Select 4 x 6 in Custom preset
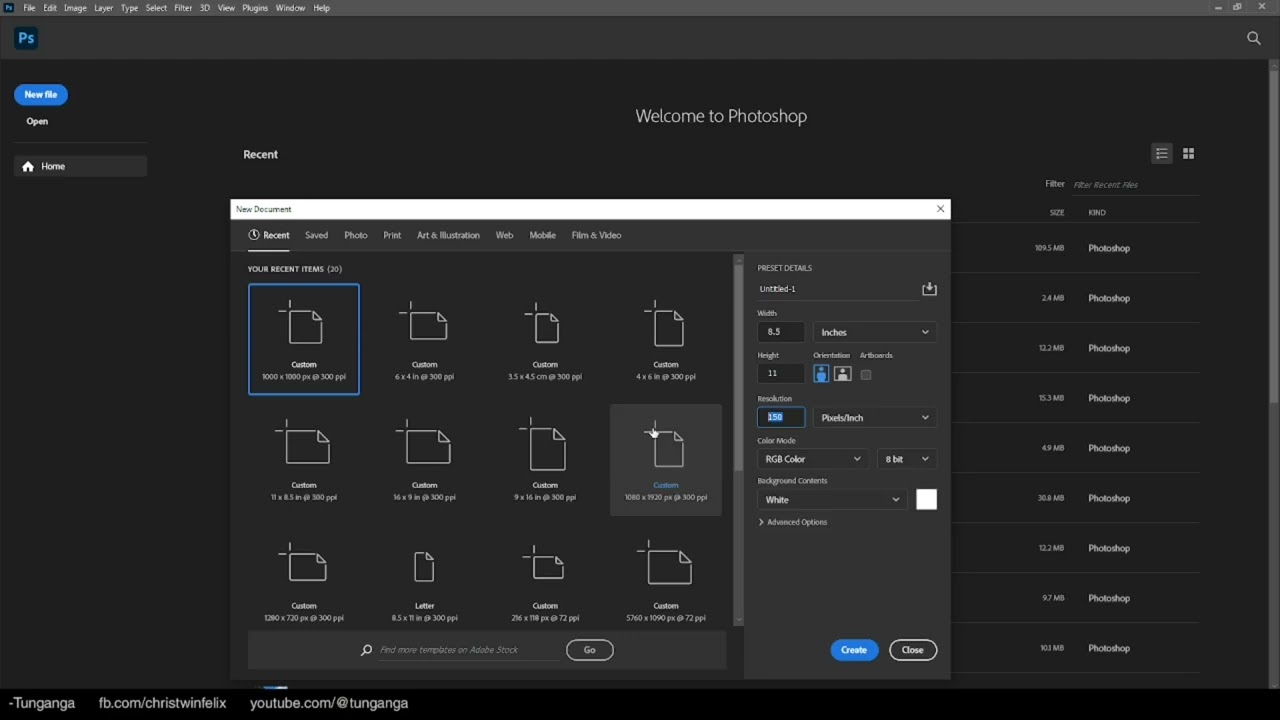This screenshot has width=1280, height=720. (x=666, y=340)
